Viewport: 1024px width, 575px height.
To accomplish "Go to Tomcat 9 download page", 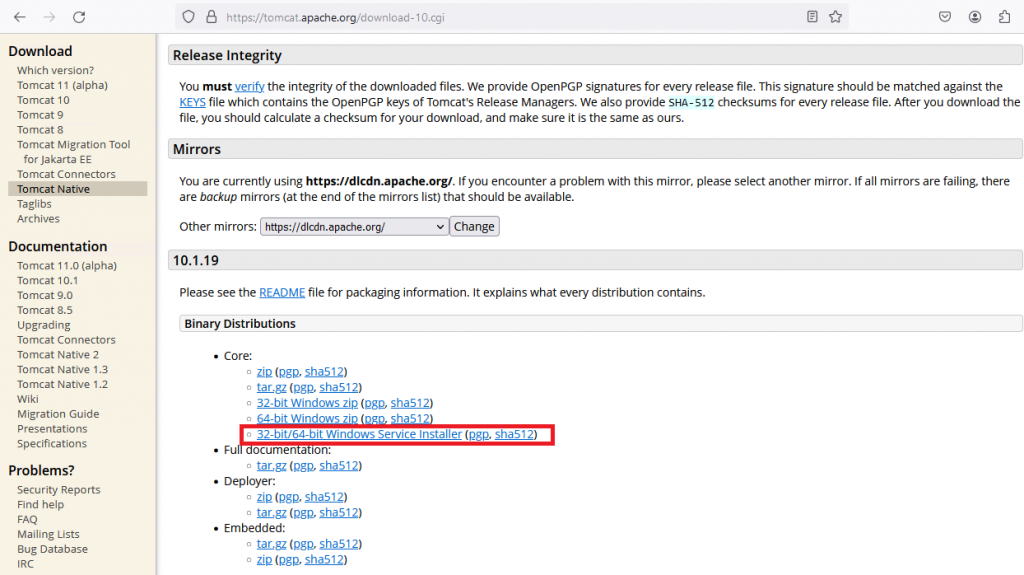I will tap(40, 116).
